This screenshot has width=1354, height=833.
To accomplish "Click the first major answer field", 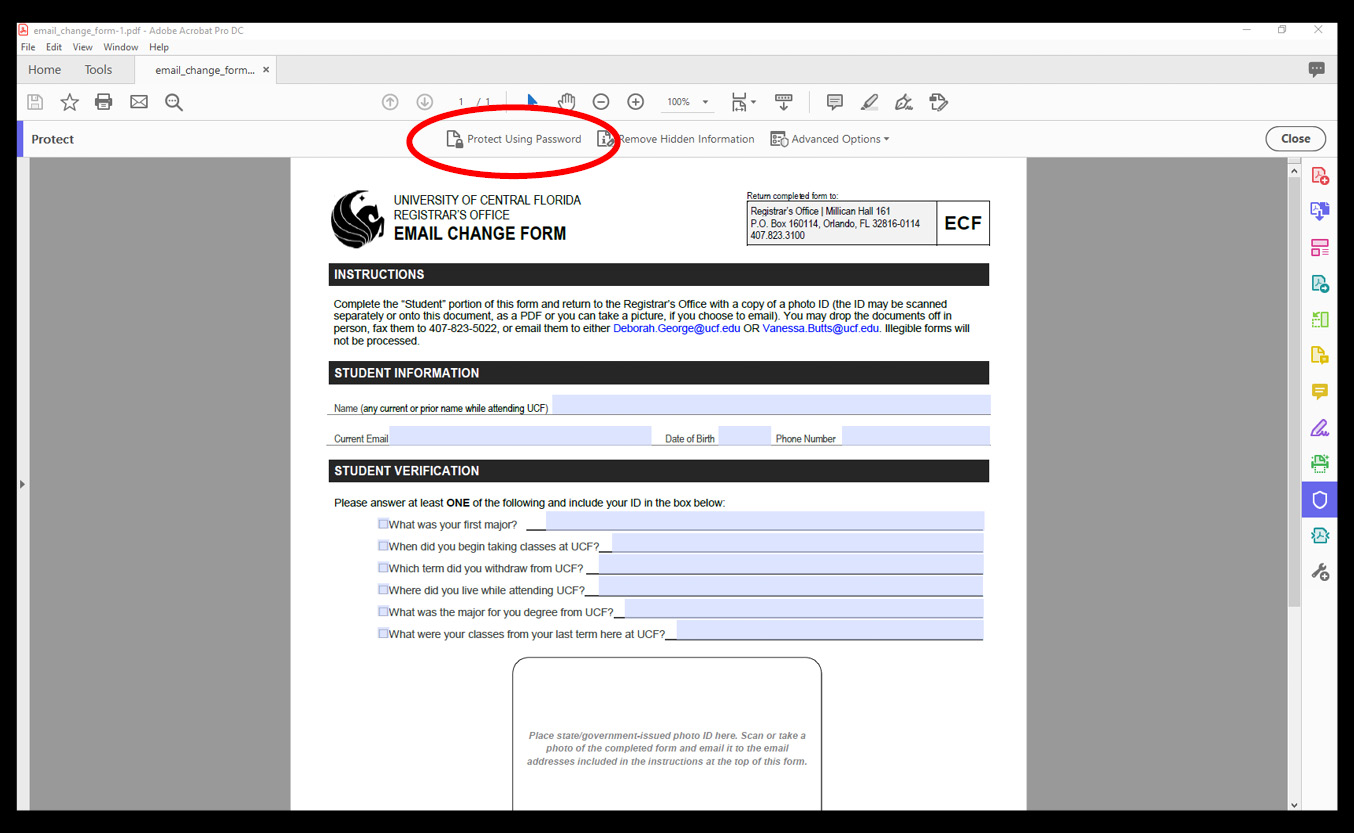I will tap(765, 521).
